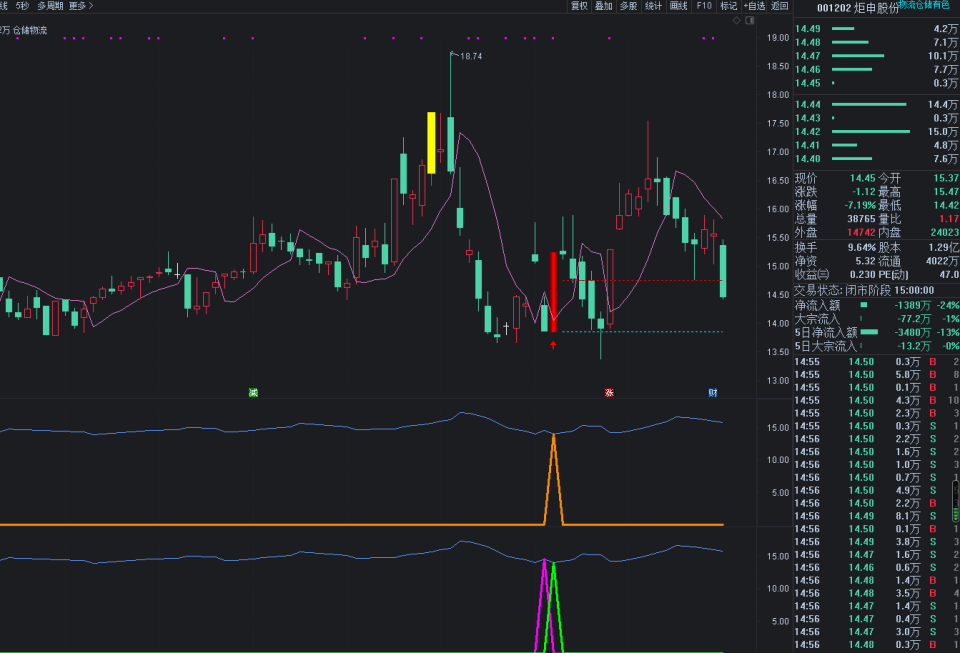Open F10 company information
This screenshot has width=960, height=653.
click(704, 6)
